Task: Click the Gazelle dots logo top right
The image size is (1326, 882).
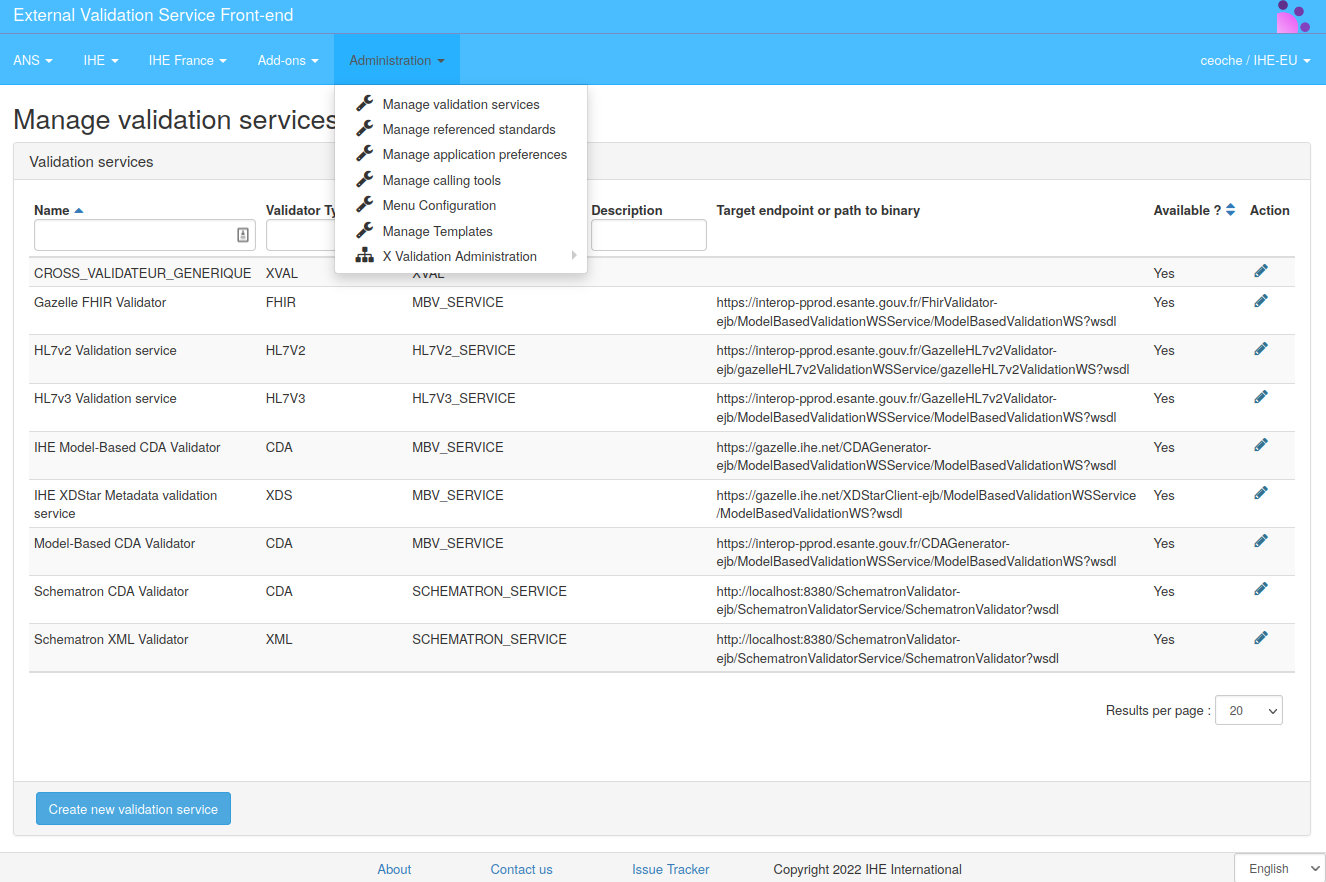Action: tap(1293, 17)
